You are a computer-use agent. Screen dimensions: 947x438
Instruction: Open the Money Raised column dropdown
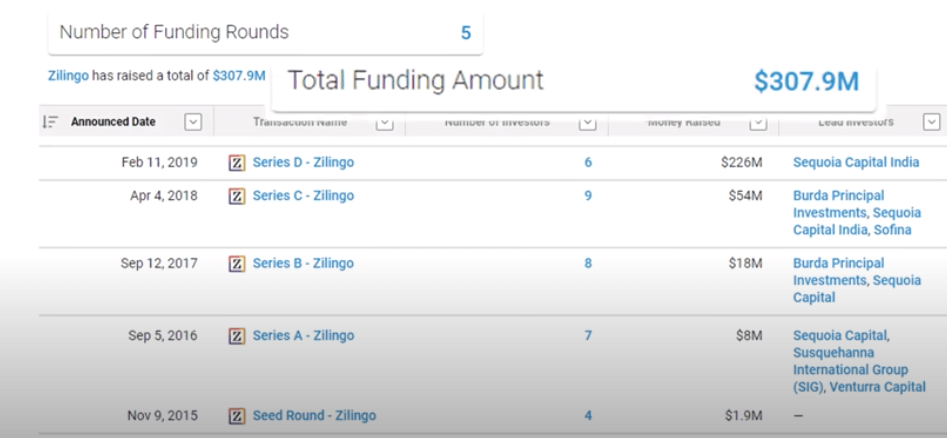point(758,124)
